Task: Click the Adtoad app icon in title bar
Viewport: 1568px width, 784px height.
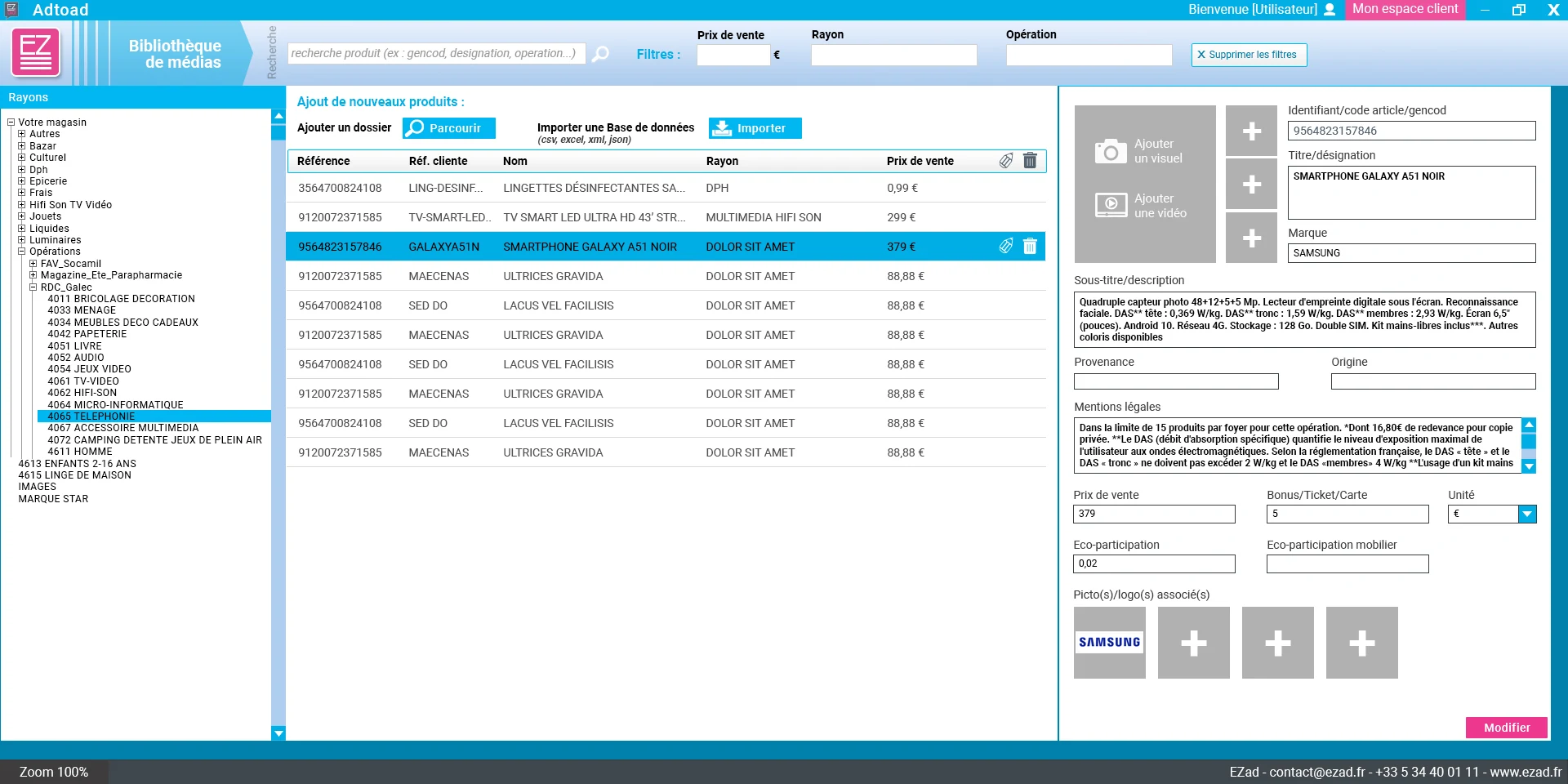Action: (11, 10)
